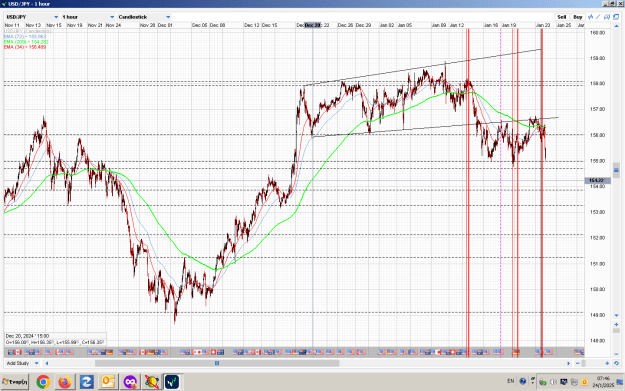The width and height of the screenshot is (625, 391).
Task: Click the 154.22 current price label
Action: coord(597,181)
